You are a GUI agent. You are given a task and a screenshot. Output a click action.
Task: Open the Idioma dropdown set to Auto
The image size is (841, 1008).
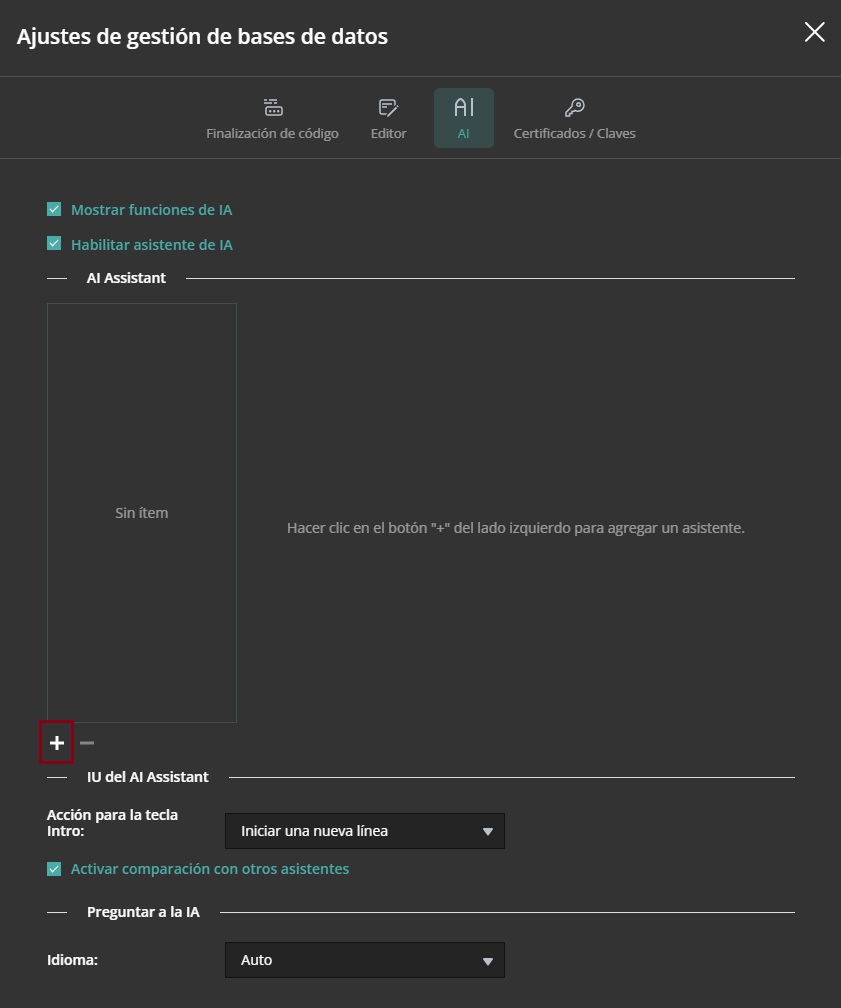365,960
